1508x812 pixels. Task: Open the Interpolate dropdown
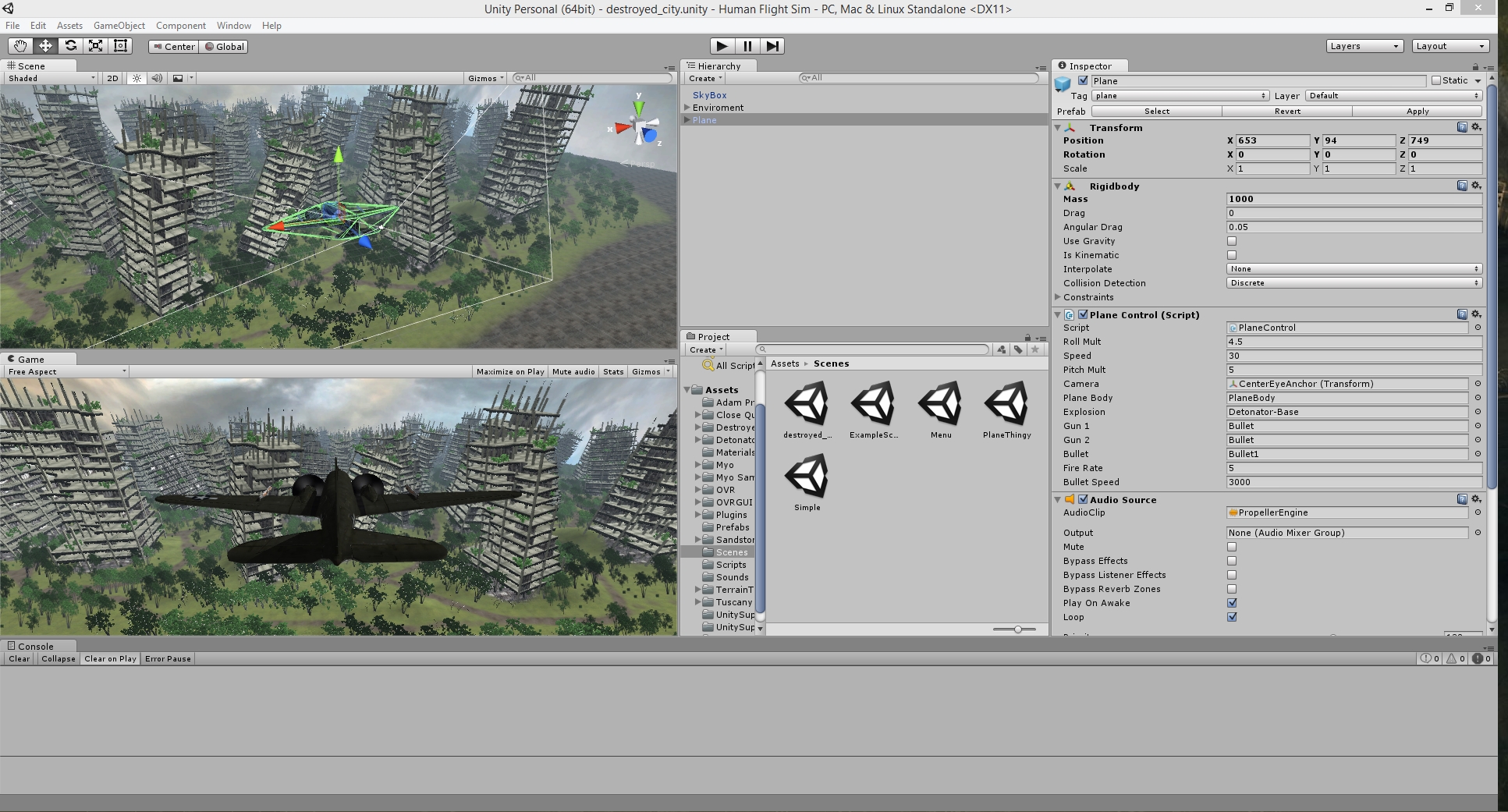click(1354, 269)
